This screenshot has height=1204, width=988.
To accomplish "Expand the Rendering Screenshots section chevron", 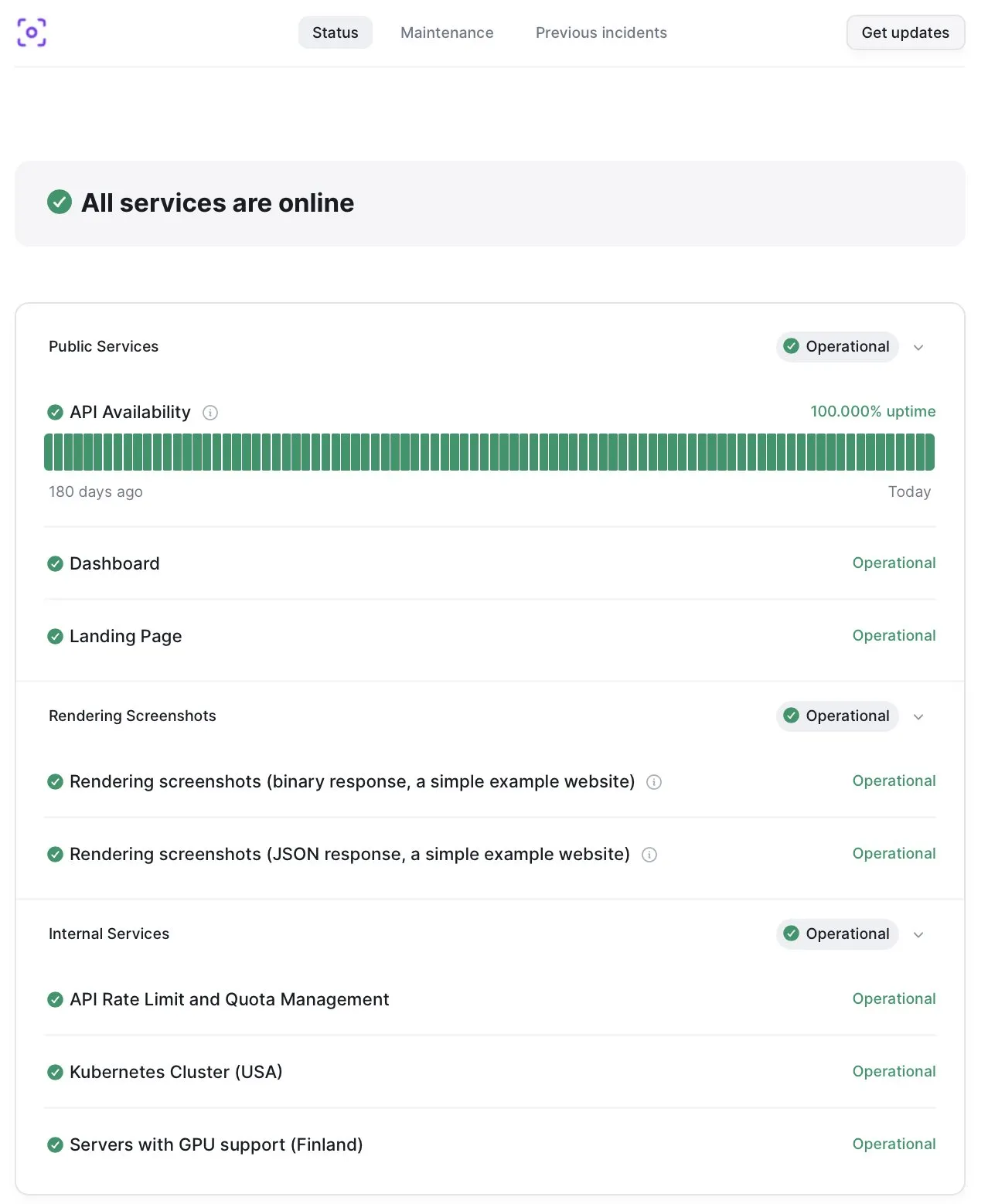I will click(x=918, y=716).
